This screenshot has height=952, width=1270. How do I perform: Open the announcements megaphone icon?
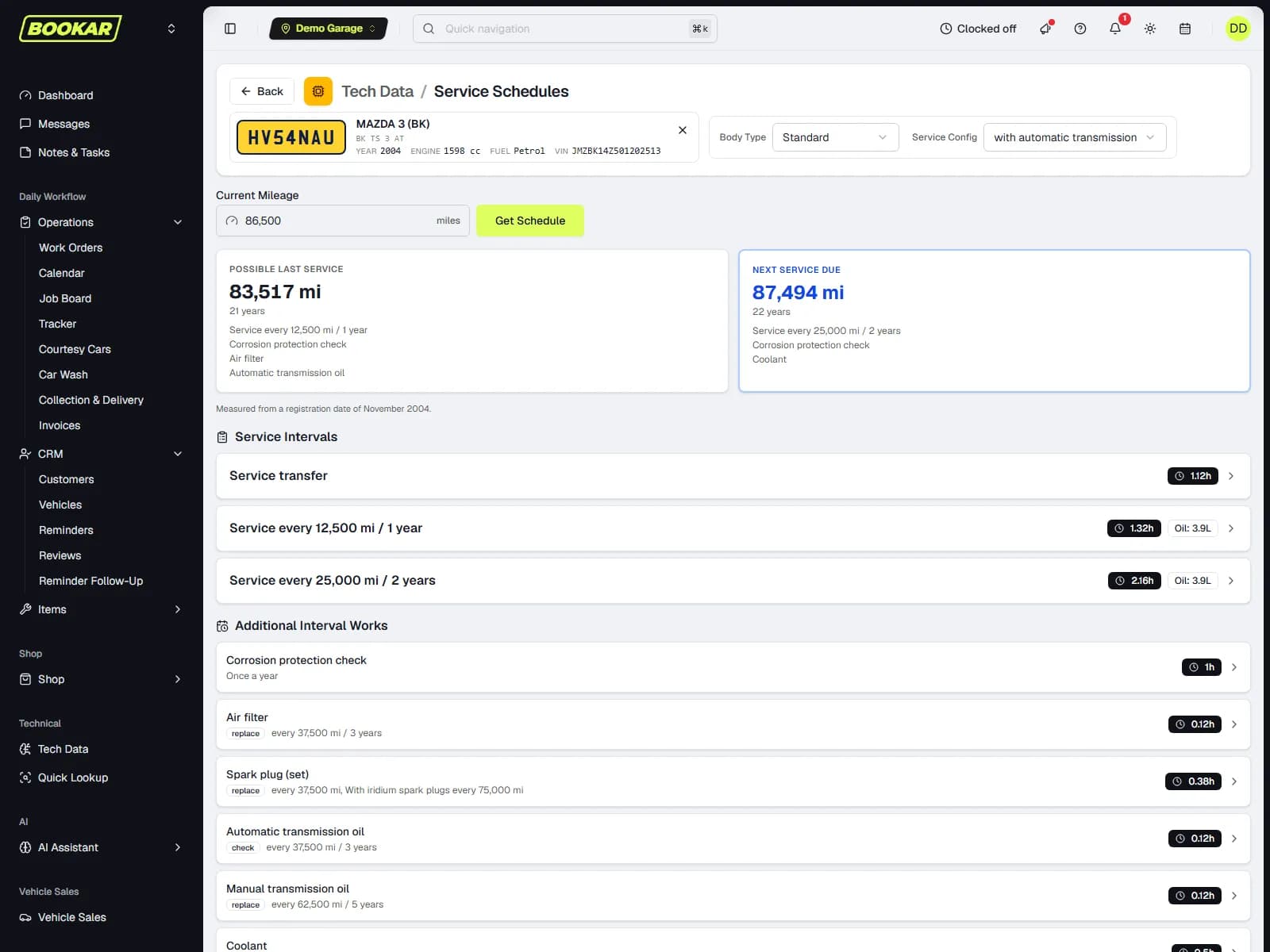tap(1045, 29)
